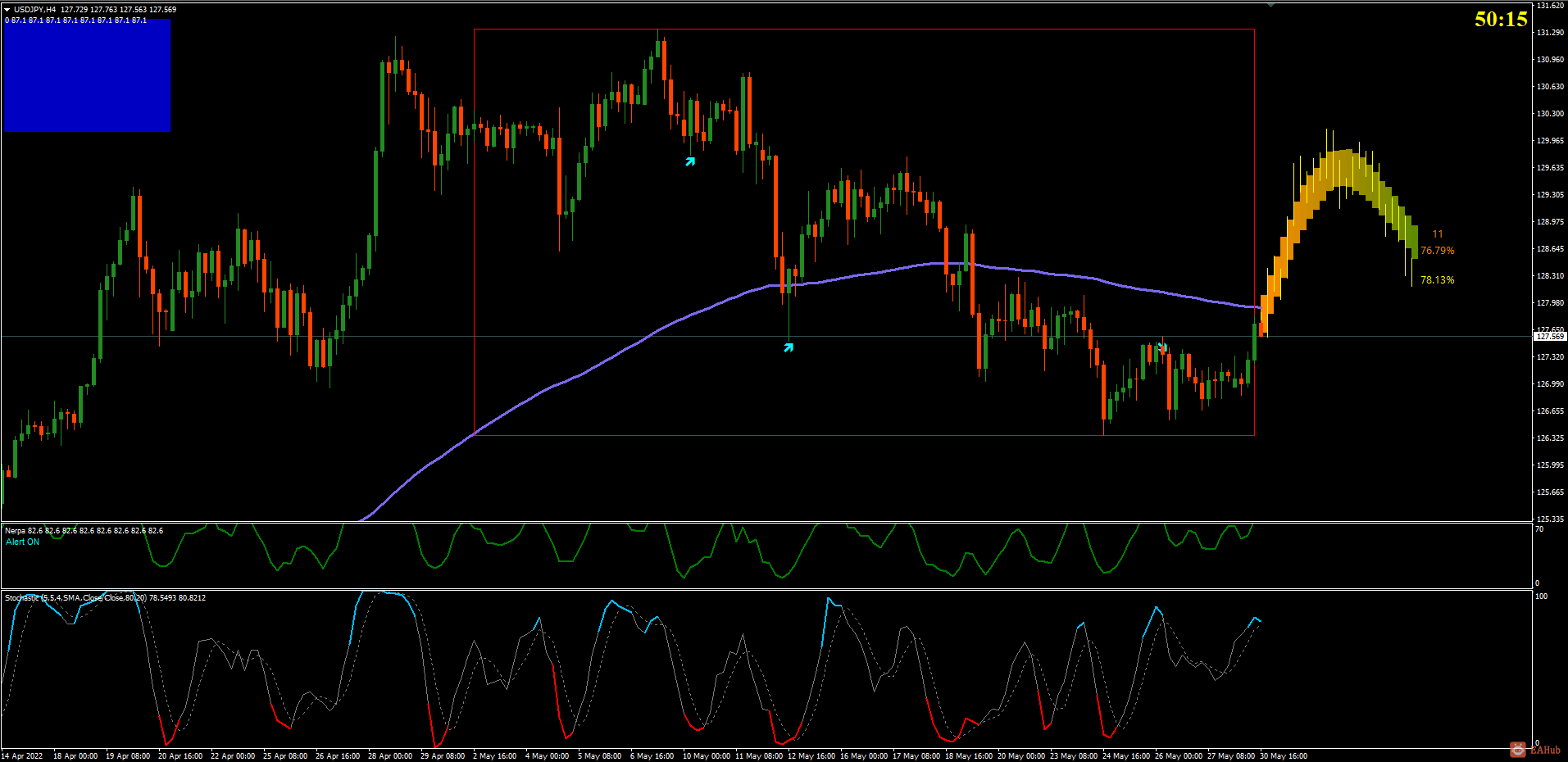This screenshot has height=762, width=1568.
Task: Click the 'Alert ON' label
Action: point(22,542)
